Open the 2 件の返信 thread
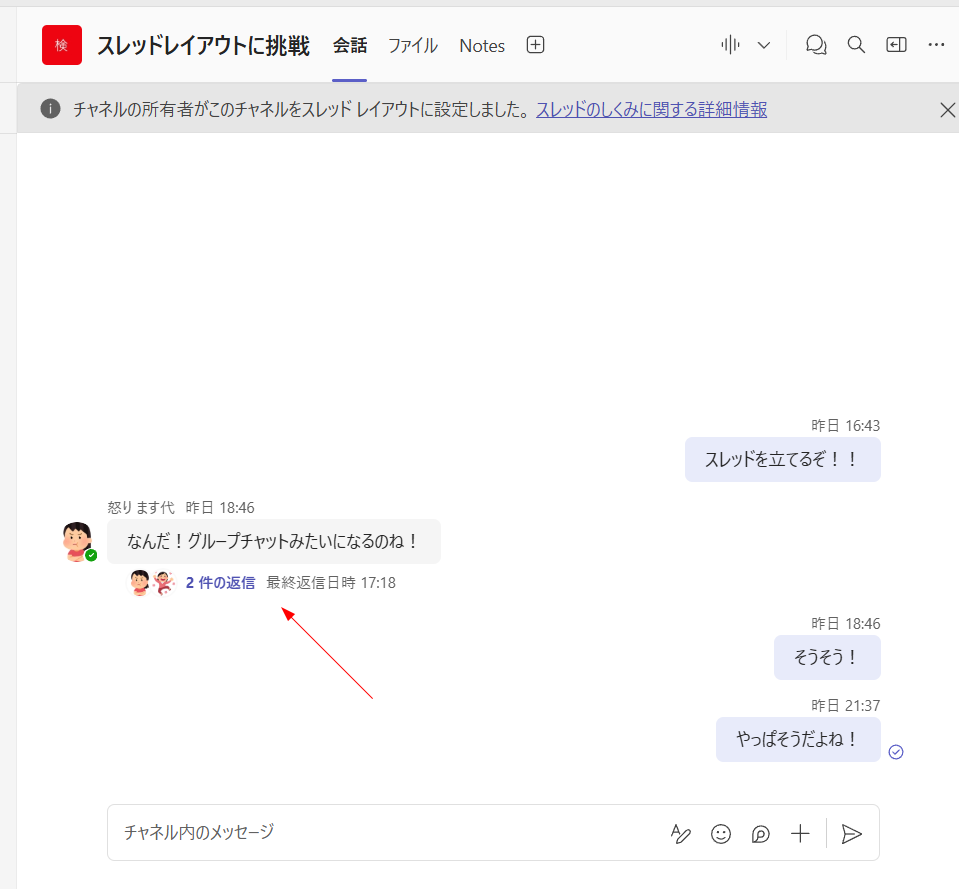Viewport: 959px width, 889px height. [x=220, y=583]
